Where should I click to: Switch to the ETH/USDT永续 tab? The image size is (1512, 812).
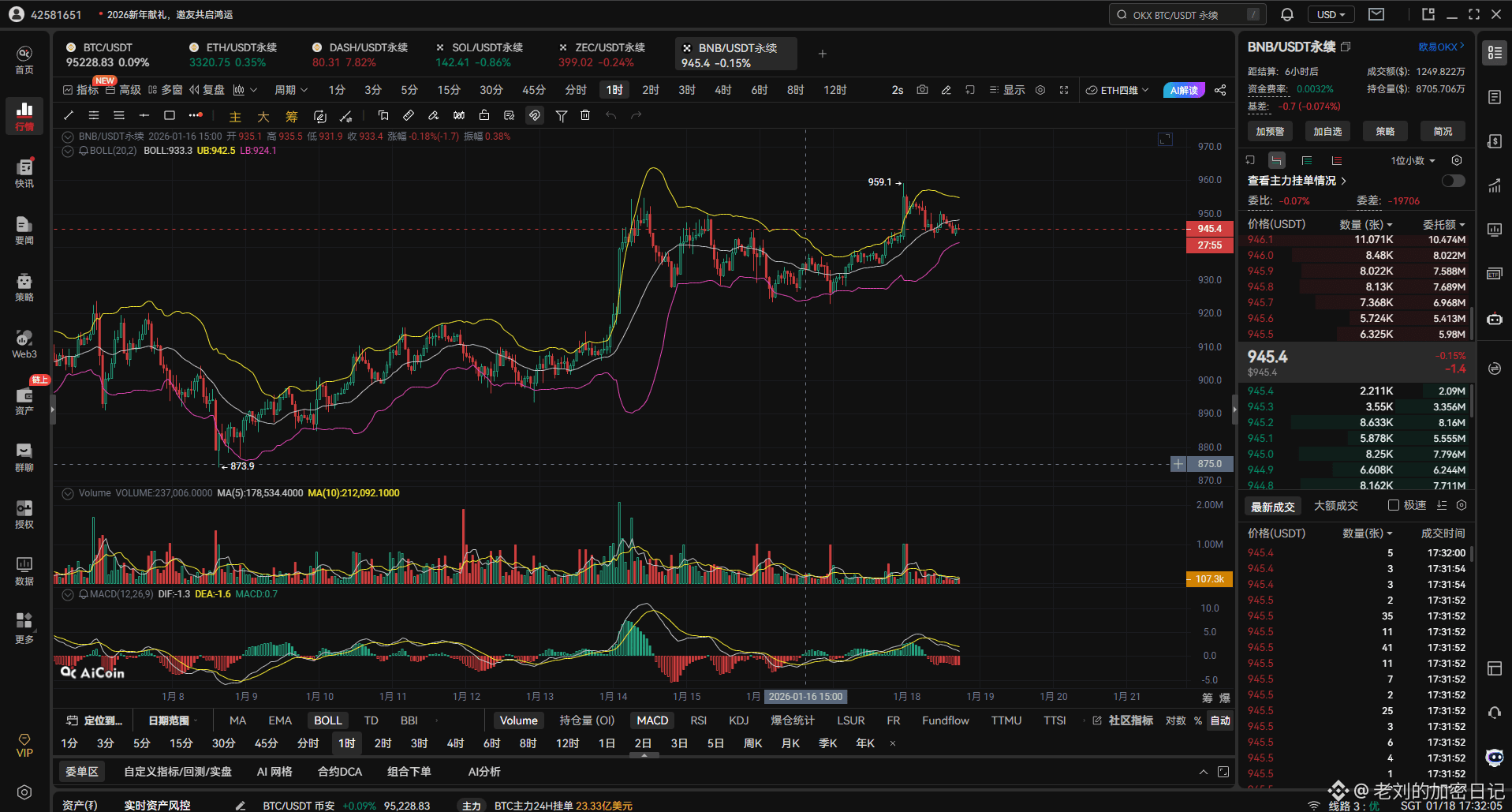(233, 54)
